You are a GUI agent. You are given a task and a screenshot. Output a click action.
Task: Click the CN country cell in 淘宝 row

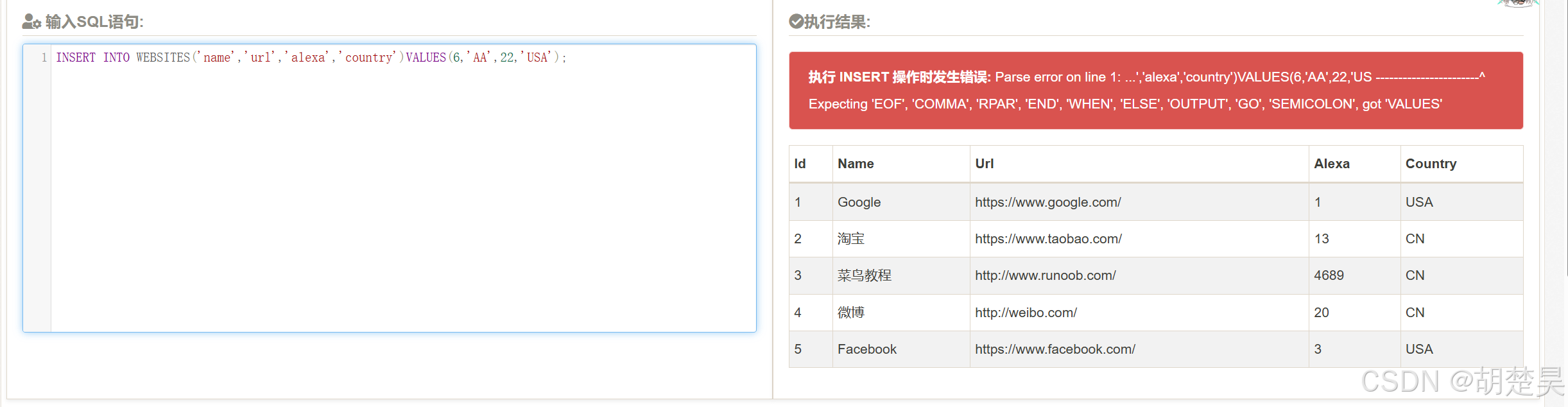(1461, 239)
